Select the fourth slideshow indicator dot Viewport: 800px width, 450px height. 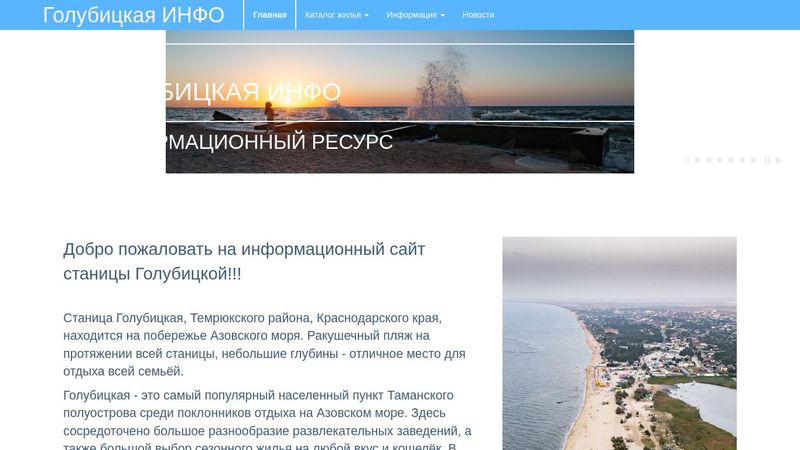(x=720, y=160)
